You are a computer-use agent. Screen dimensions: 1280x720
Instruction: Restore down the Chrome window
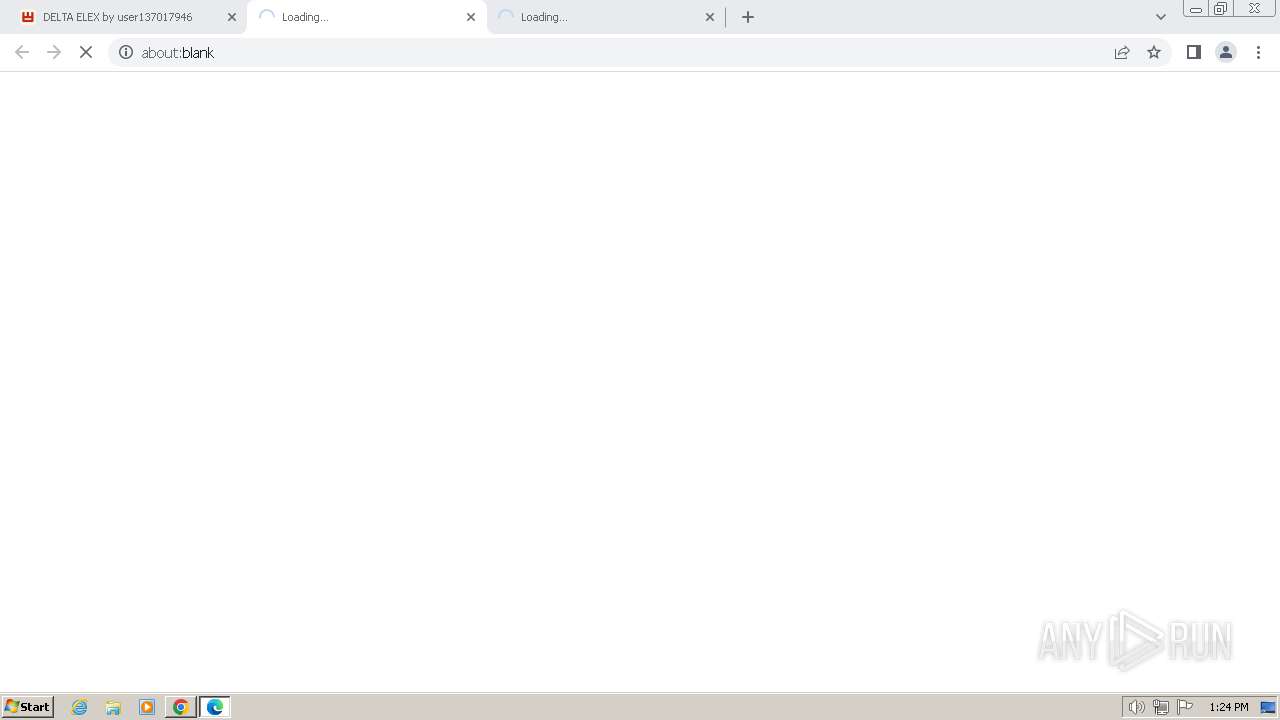pyautogui.click(x=1221, y=9)
